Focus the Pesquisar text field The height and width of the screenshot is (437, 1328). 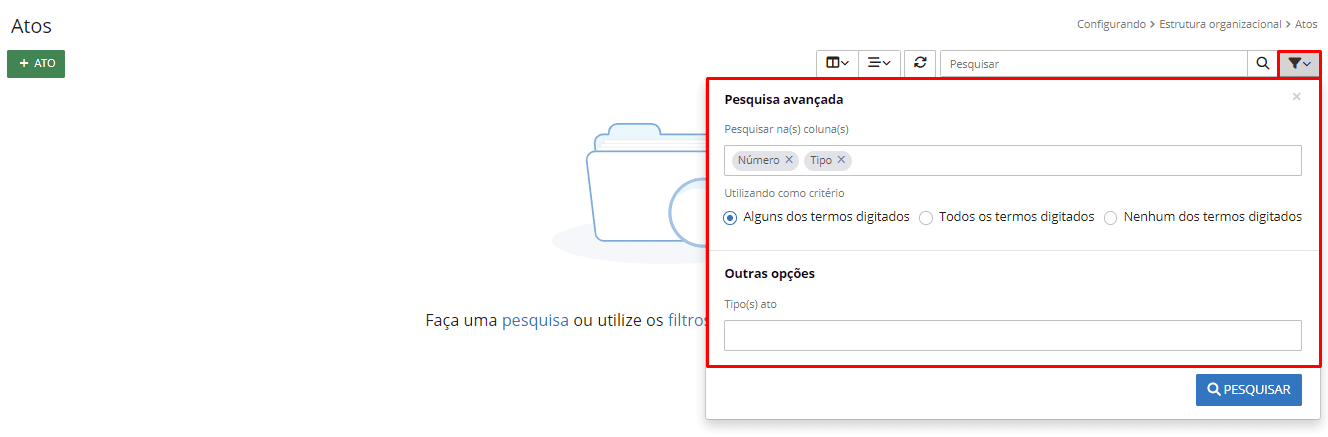[1093, 63]
